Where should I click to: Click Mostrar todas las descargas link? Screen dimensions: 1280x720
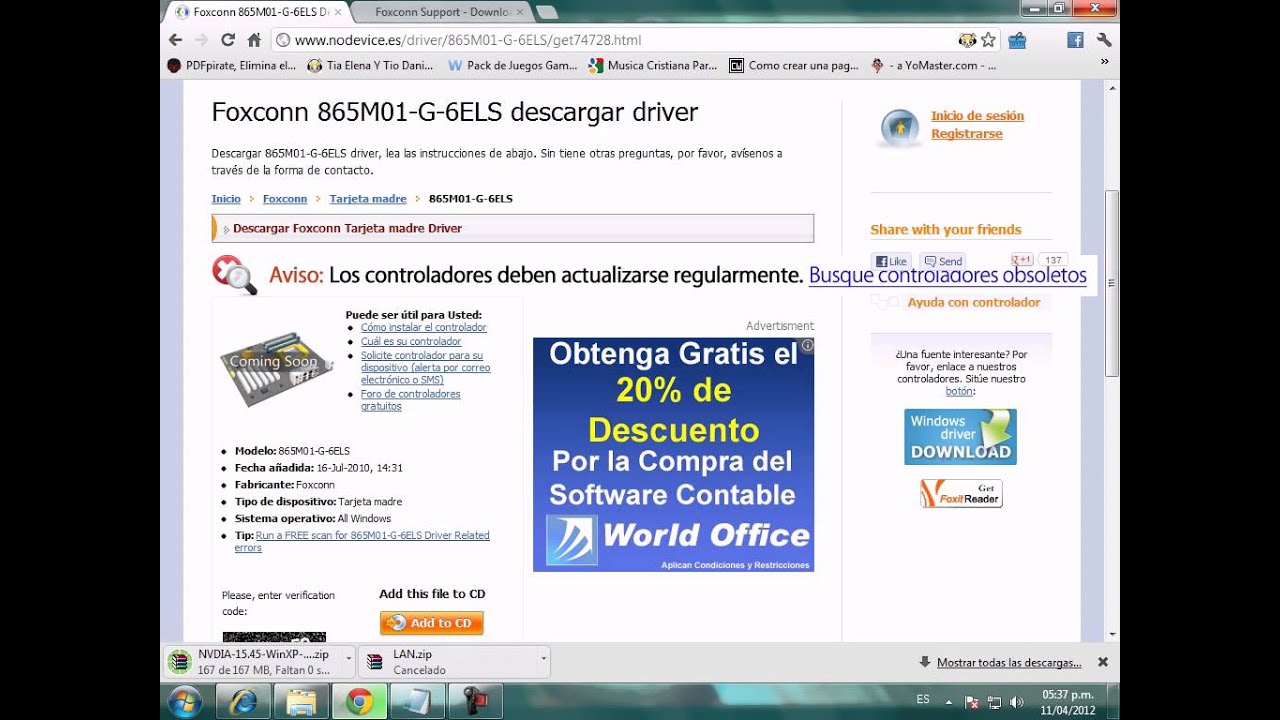(x=1008, y=663)
